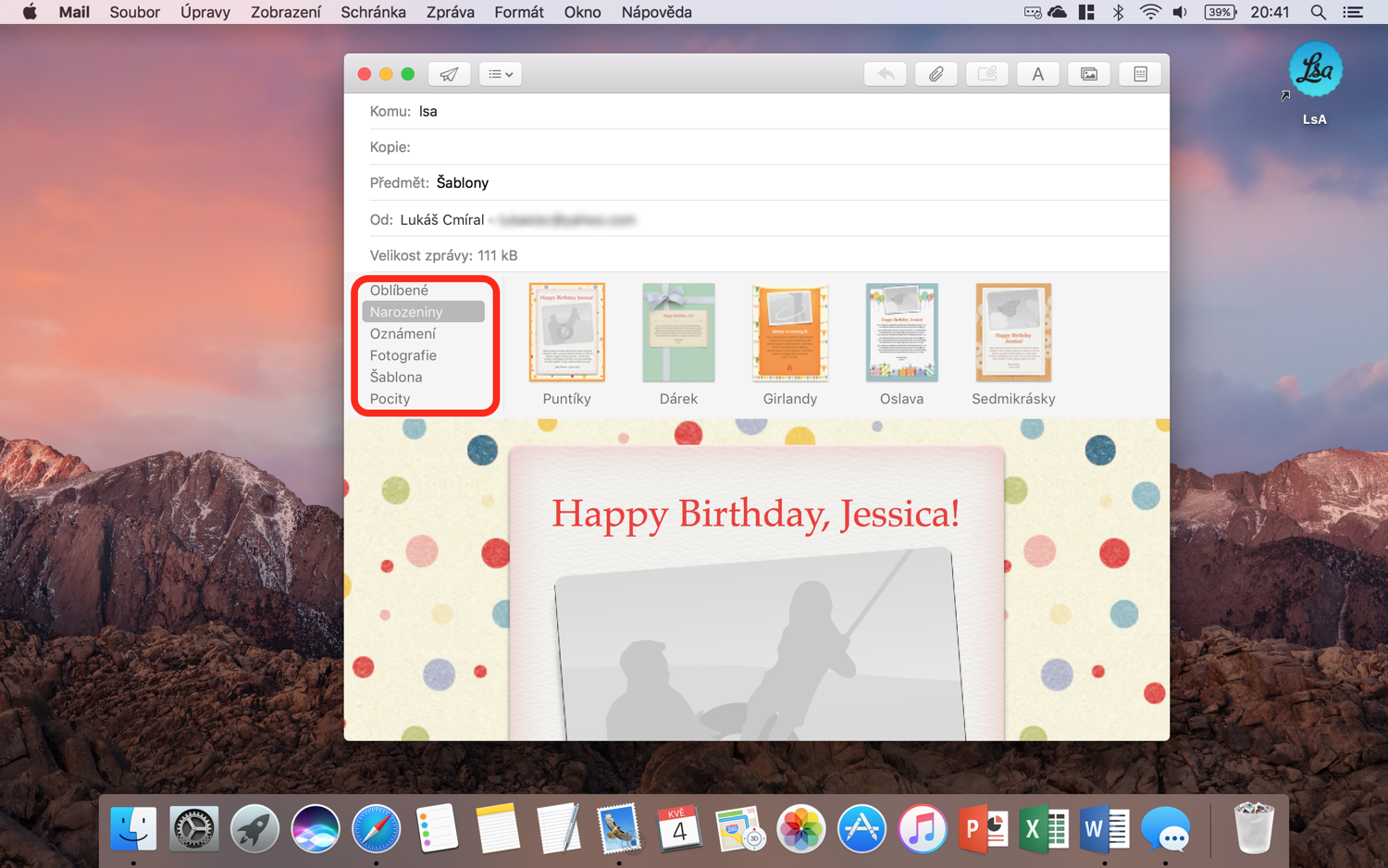This screenshot has height=868, width=1388.
Task: Choose the Oblíbené template category
Action: [399, 291]
